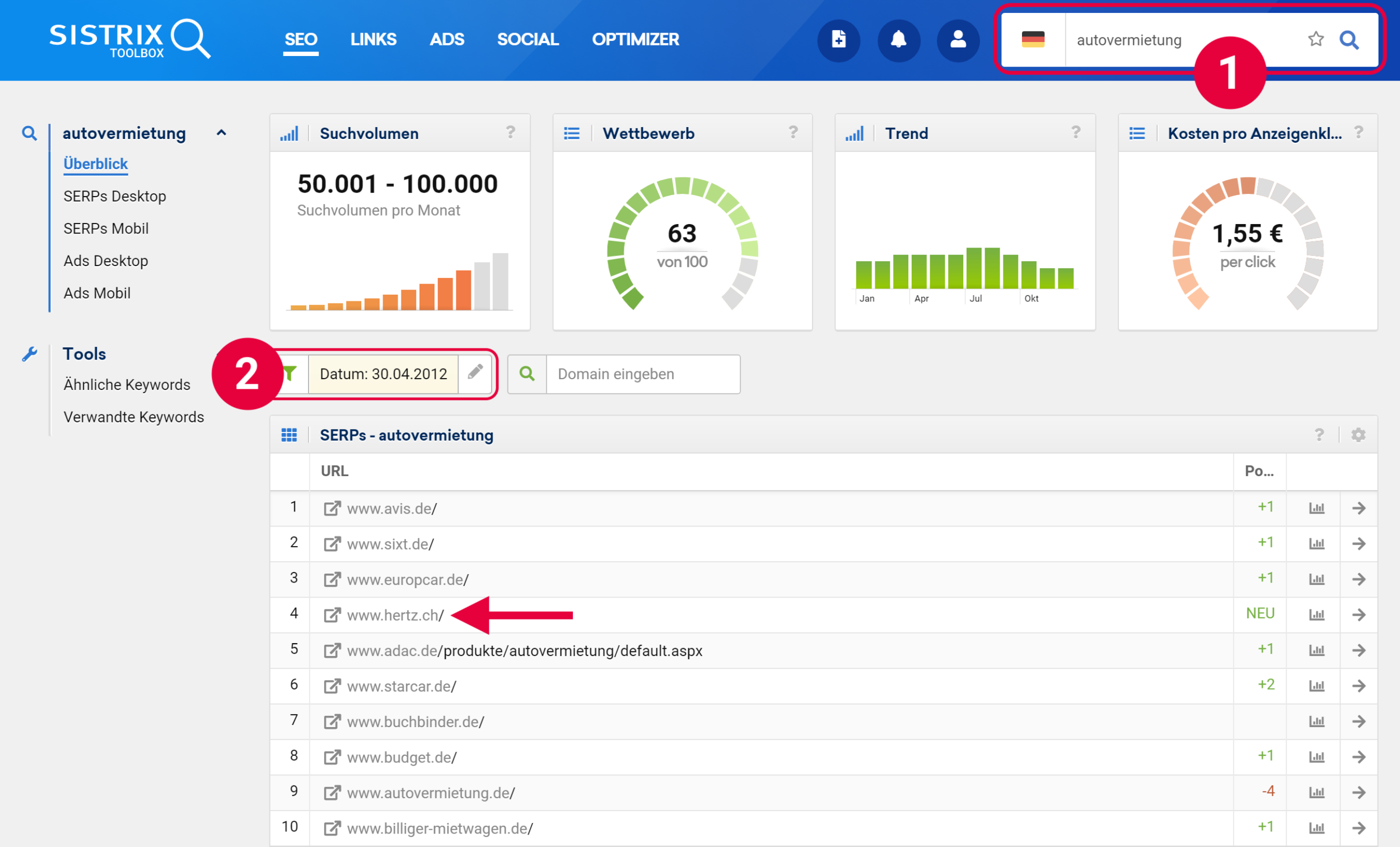Viewport: 1400px width, 847px height.
Task: Open help for Wettbewerb box
Action: tap(793, 132)
